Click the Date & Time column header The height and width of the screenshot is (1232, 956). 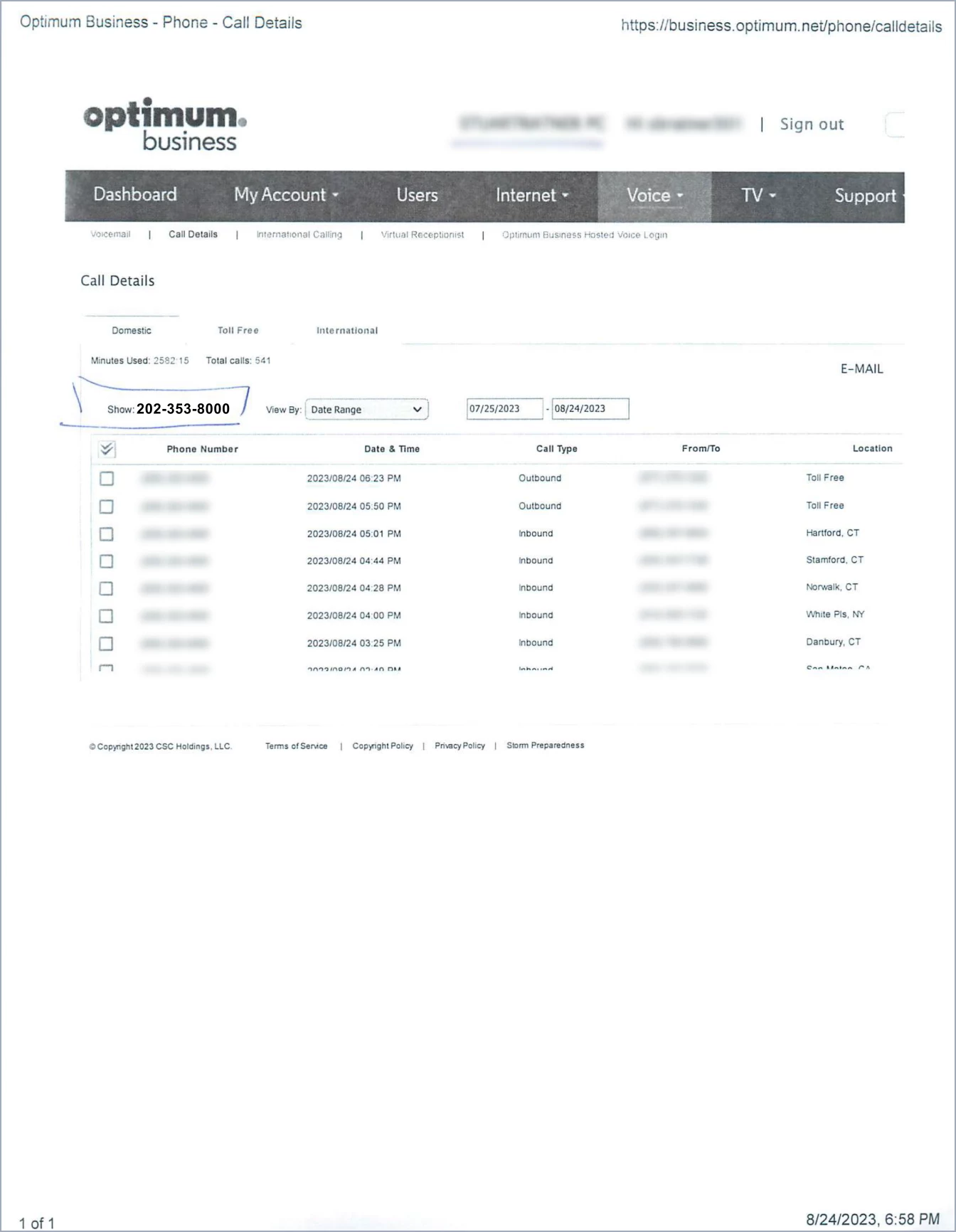[392, 449]
